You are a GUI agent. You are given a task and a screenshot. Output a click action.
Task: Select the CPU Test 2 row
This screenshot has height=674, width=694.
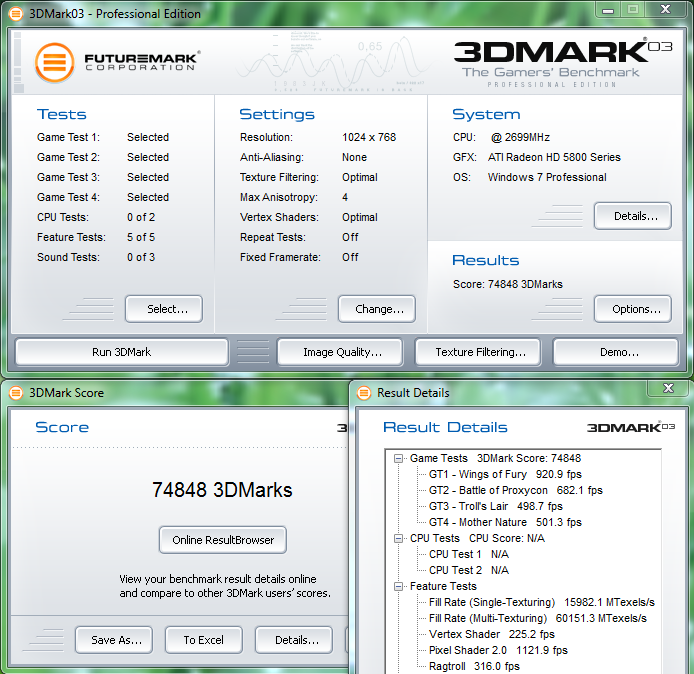tap(469, 570)
